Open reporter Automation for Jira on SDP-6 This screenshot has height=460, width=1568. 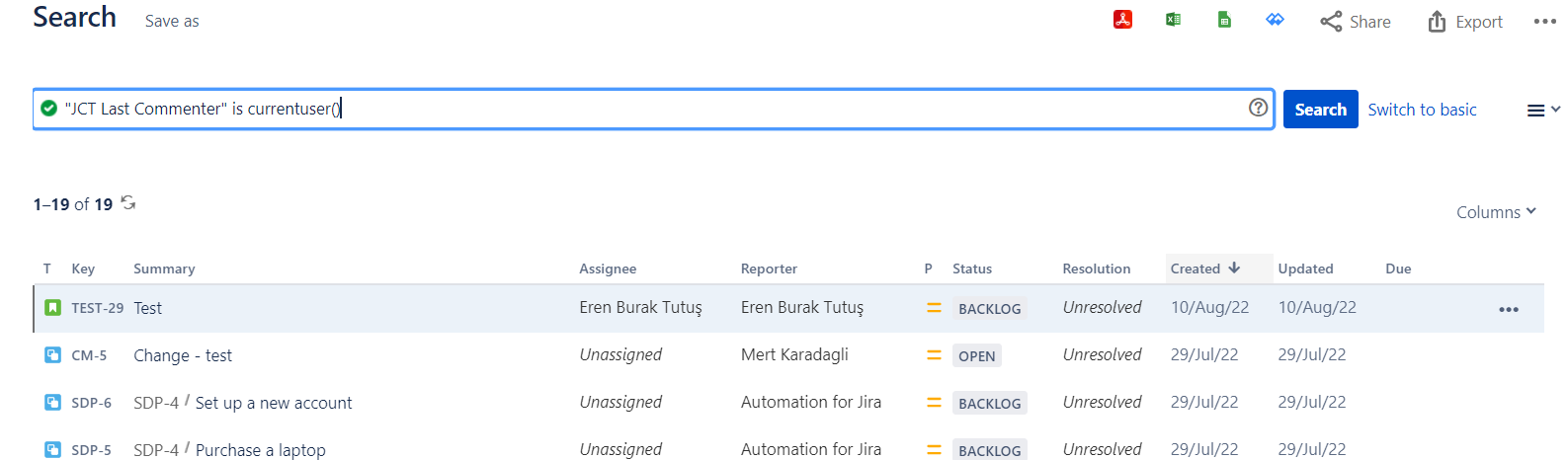click(x=811, y=402)
